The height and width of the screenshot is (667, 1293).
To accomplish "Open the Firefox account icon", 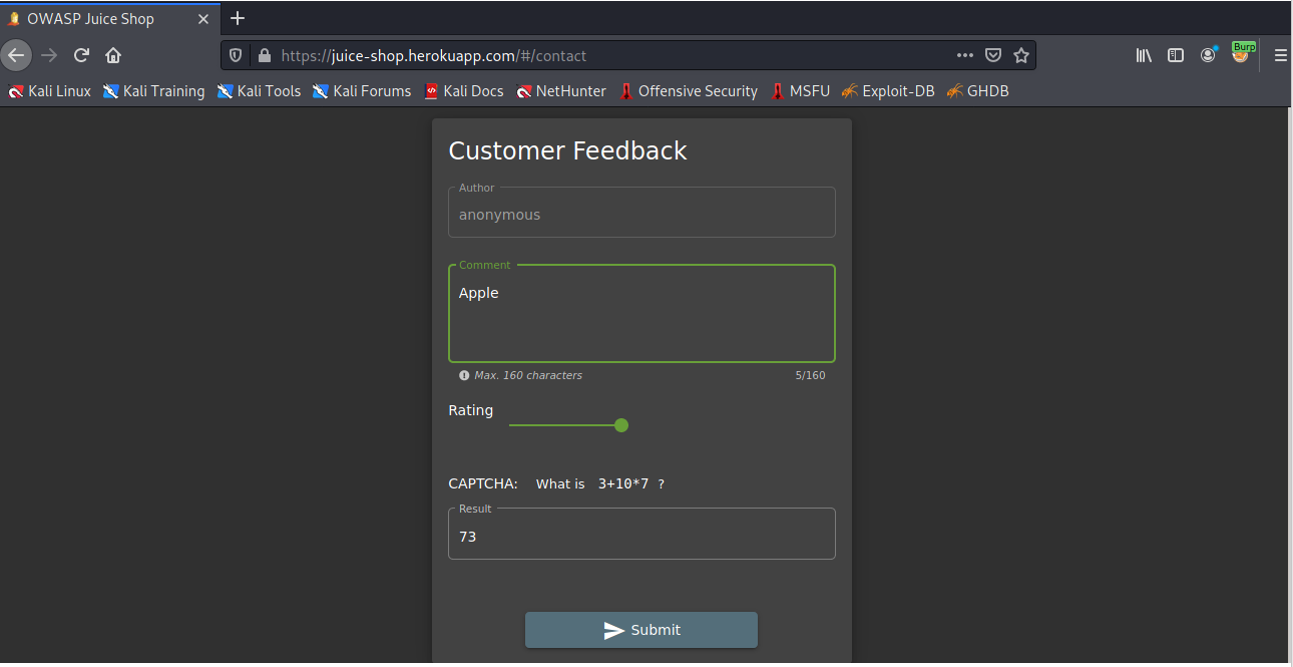I will click(x=1208, y=55).
